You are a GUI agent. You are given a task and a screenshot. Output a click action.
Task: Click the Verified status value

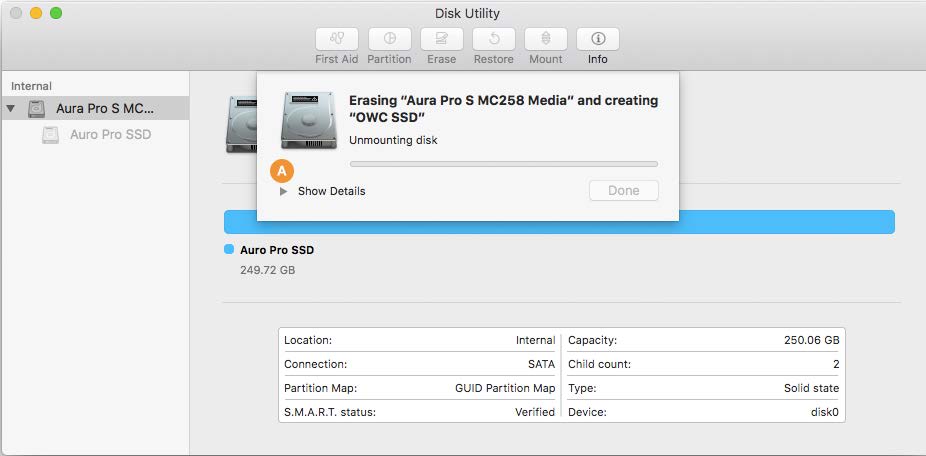pyautogui.click(x=535, y=412)
